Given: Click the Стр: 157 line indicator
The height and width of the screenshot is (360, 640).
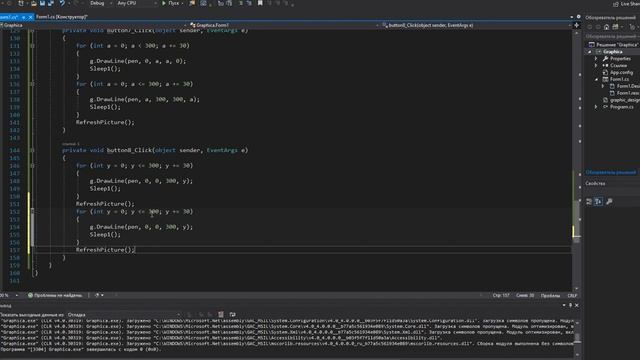Looking at the screenshot, I should click(501, 296).
